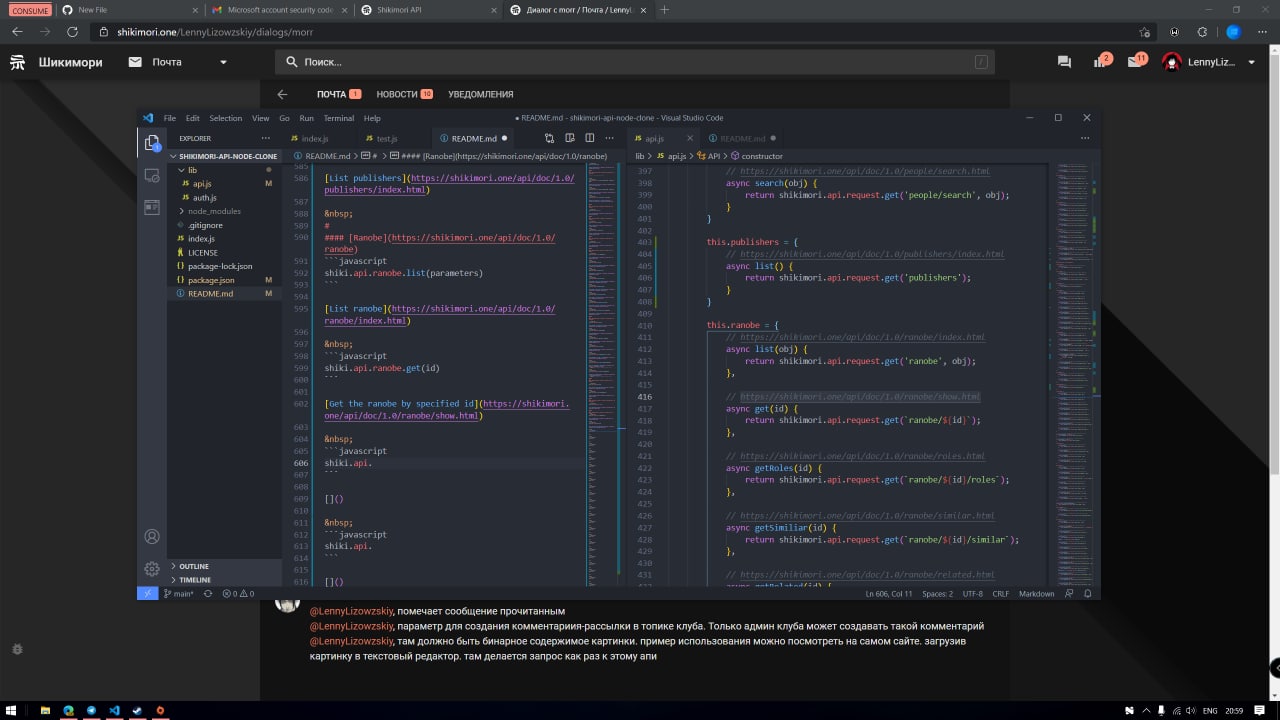Expand the TIMELINE section
The image size is (1280, 720).
(224, 580)
